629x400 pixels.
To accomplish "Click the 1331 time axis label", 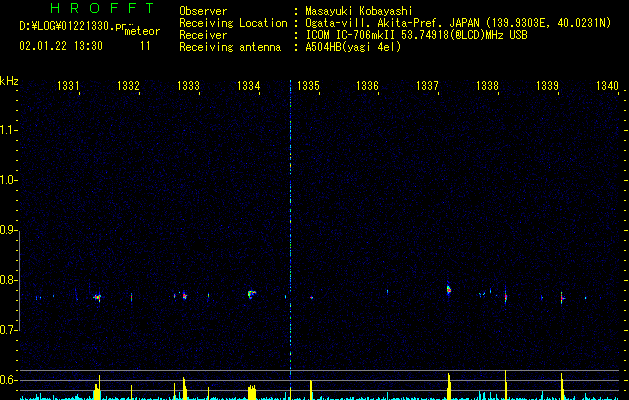I will click(68, 86).
